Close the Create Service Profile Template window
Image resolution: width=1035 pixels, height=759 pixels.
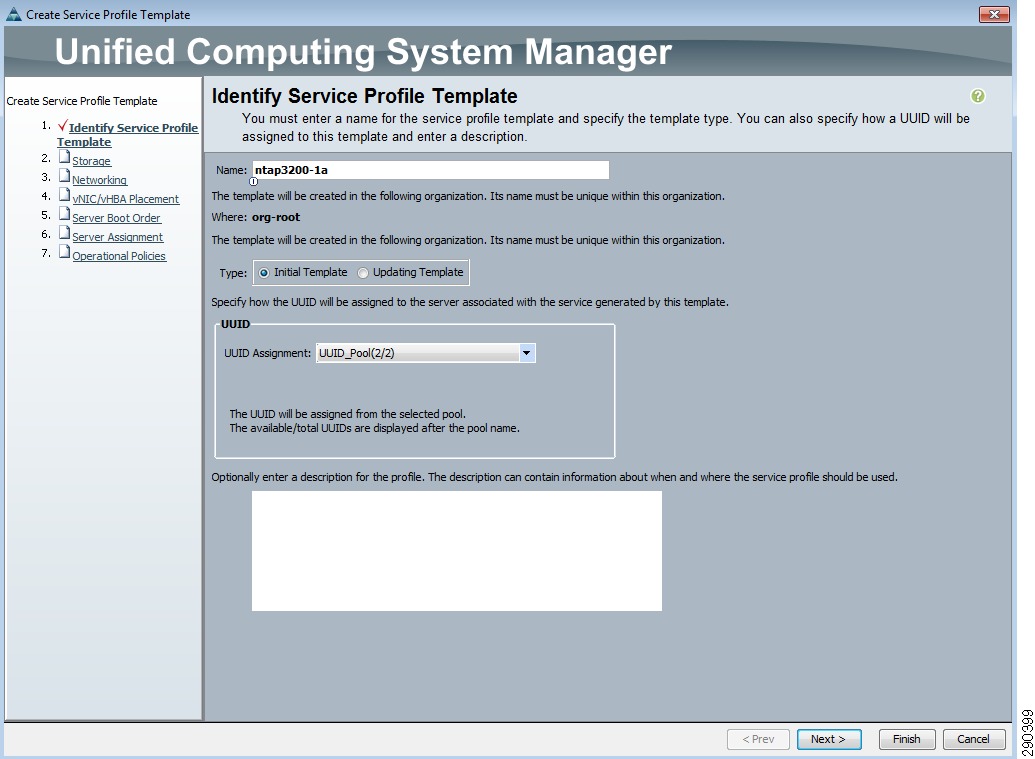(x=994, y=14)
